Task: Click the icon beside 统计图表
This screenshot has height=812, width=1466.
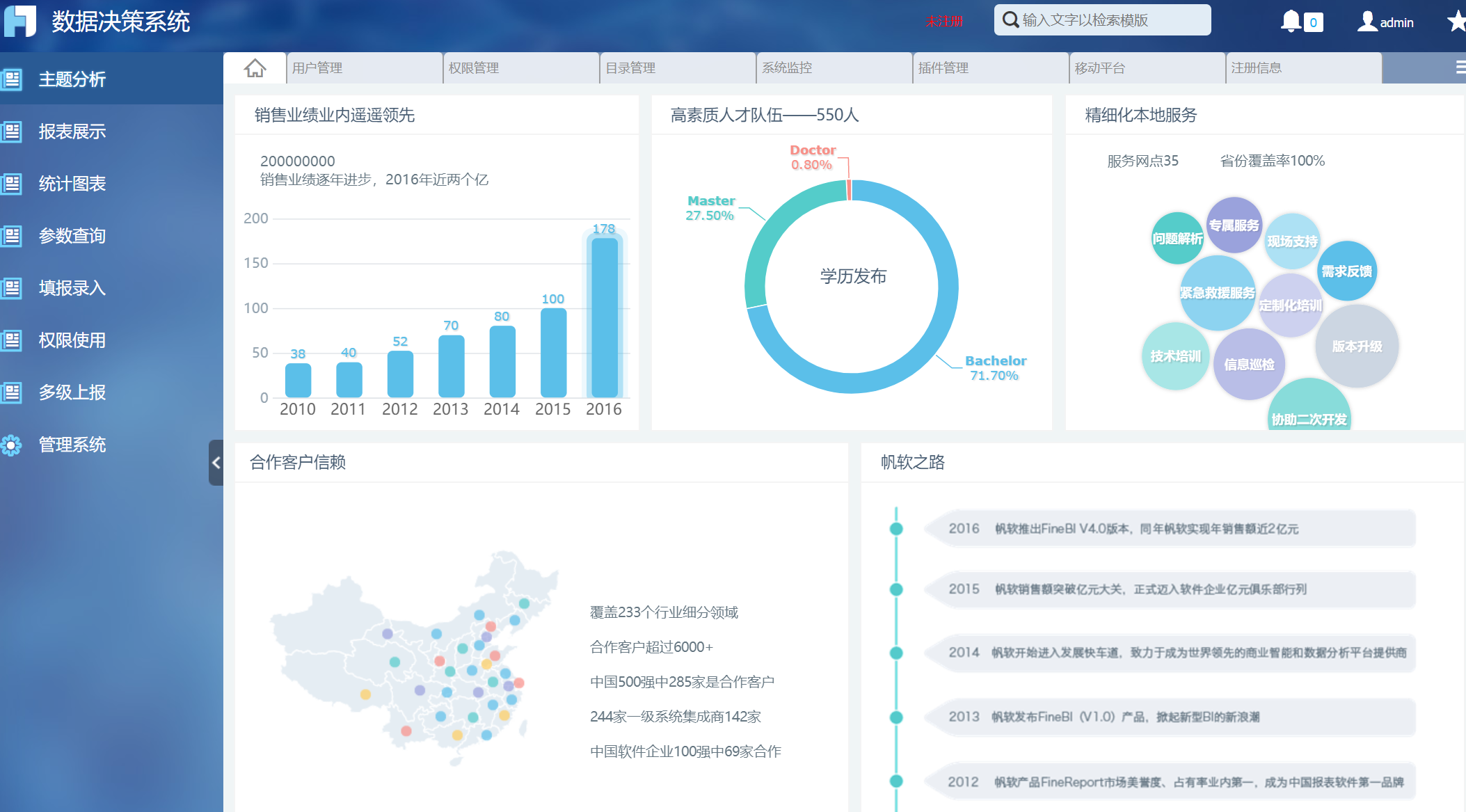Action: click(x=12, y=184)
